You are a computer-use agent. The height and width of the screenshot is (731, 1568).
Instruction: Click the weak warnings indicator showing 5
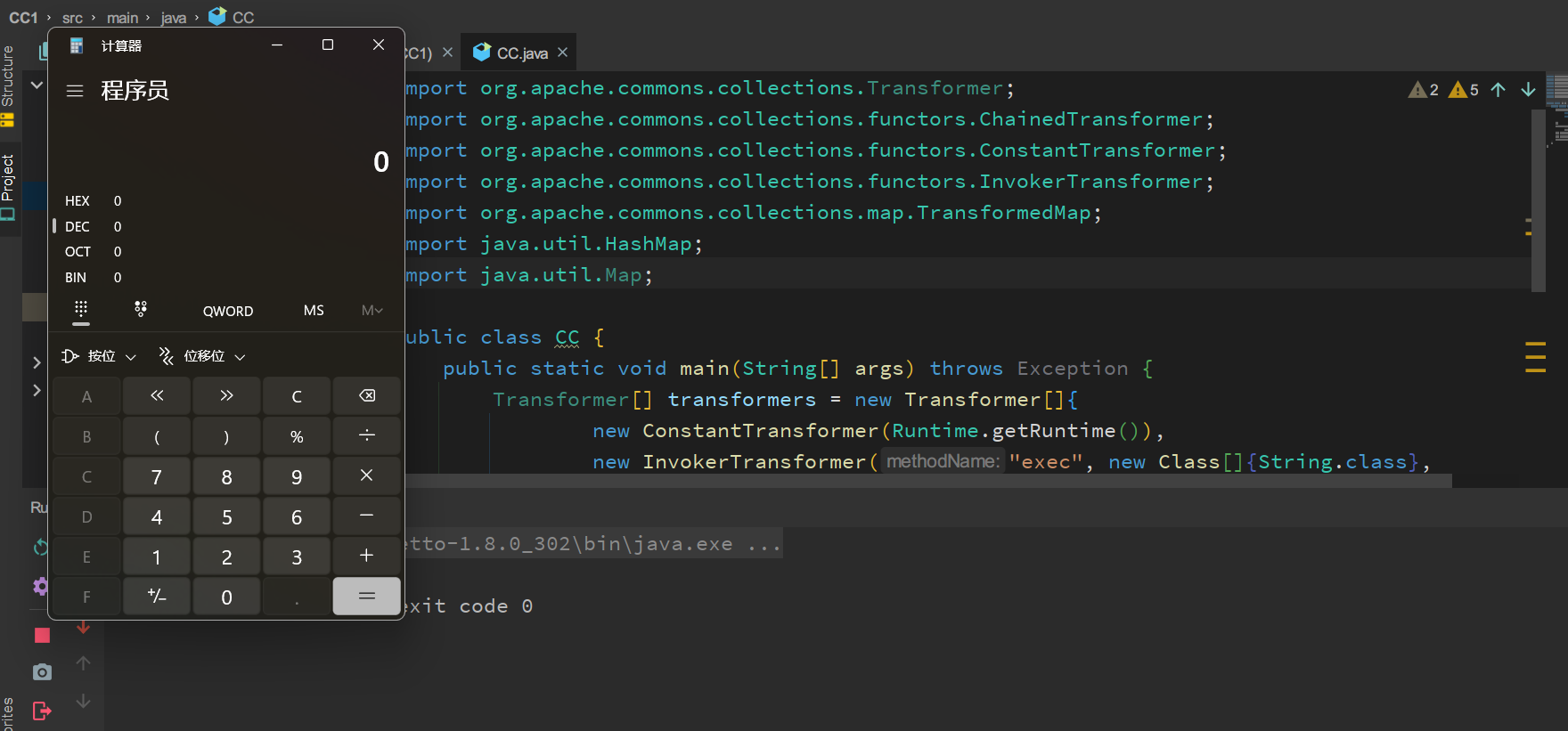[1463, 90]
